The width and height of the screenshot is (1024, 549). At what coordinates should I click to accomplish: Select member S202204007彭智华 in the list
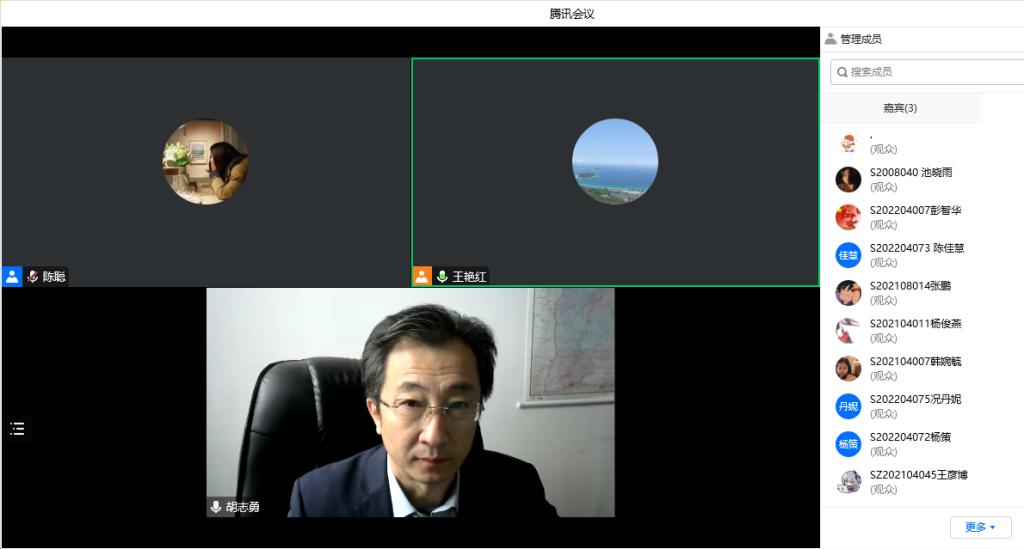(x=914, y=210)
